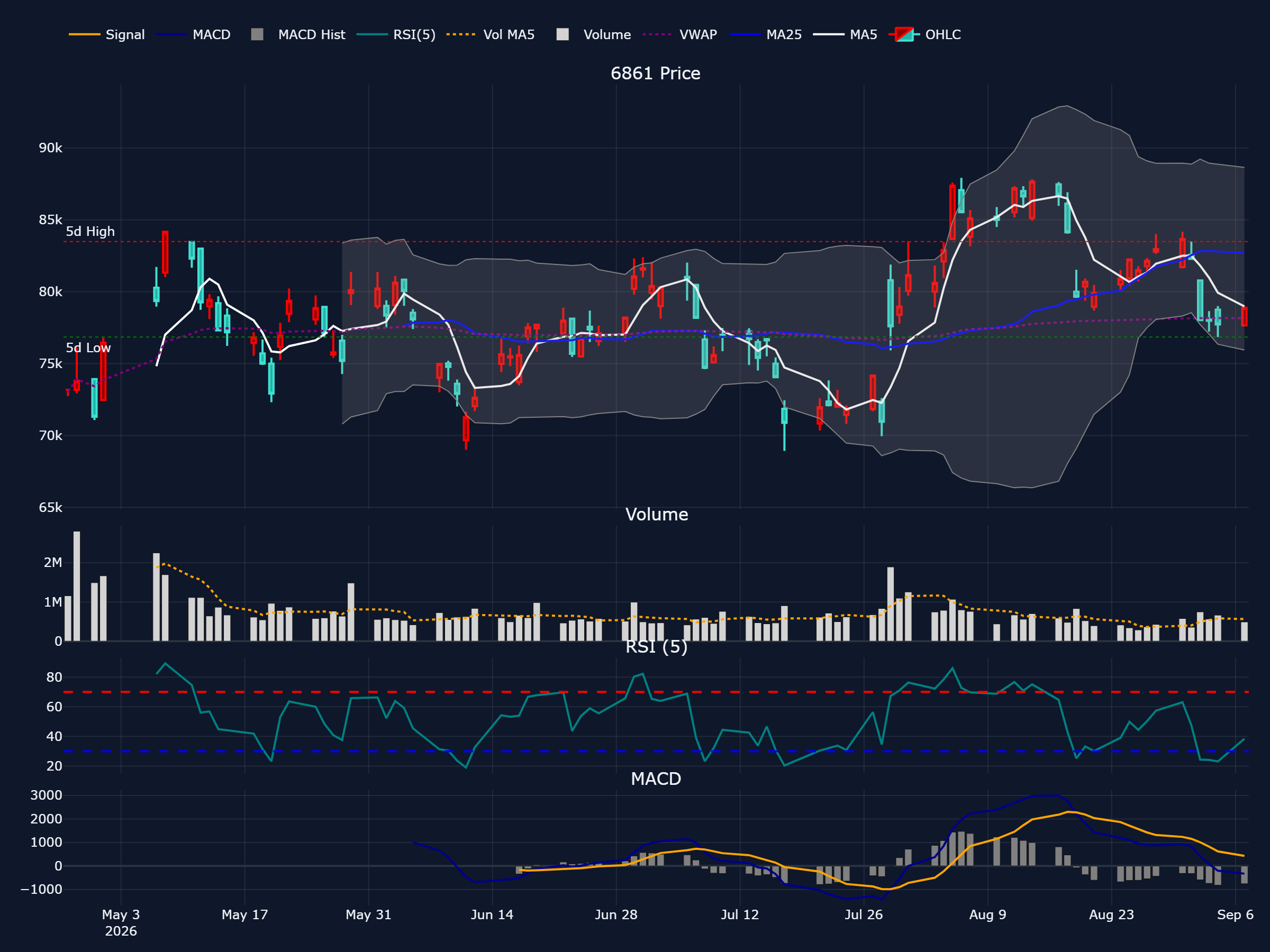The width and height of the screenshot is (1270, 952).
Task: Toggle the Volume legend entry
Action: (594, 34)
